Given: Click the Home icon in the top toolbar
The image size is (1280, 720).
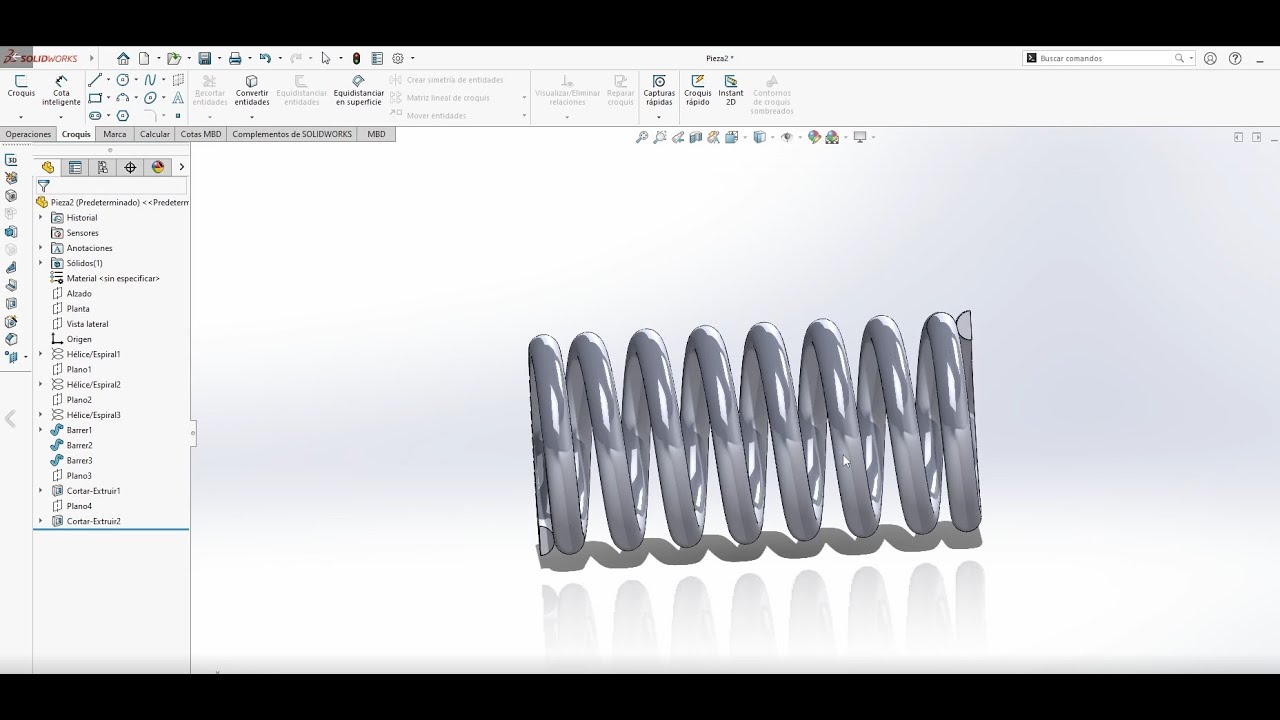Looking at the screenshot, I should tap(123, 58).
